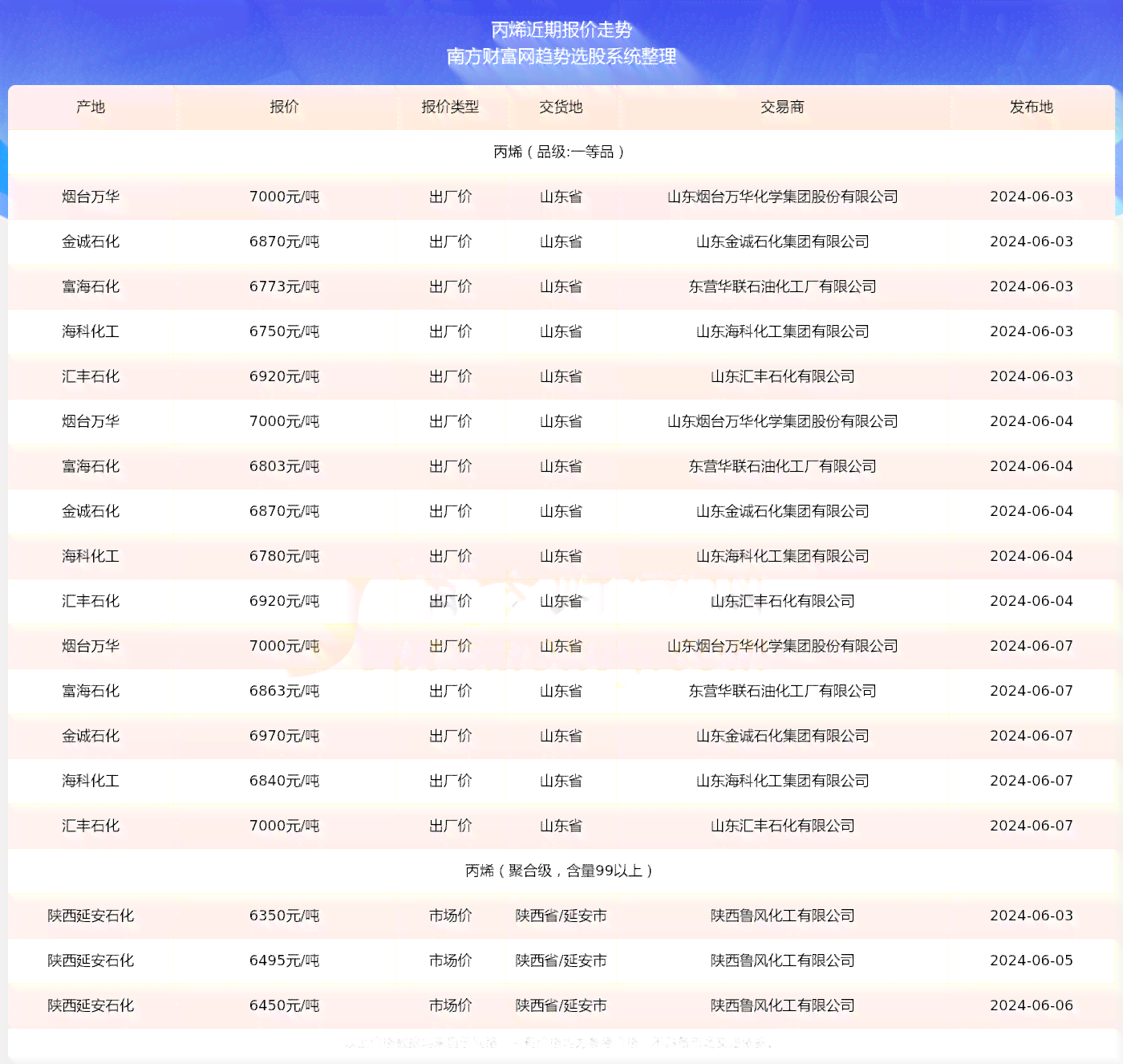Click 出厂价 in the 6773元/吨 row
This screenshot has width=1123, height=1064.
tap(450, 286)
